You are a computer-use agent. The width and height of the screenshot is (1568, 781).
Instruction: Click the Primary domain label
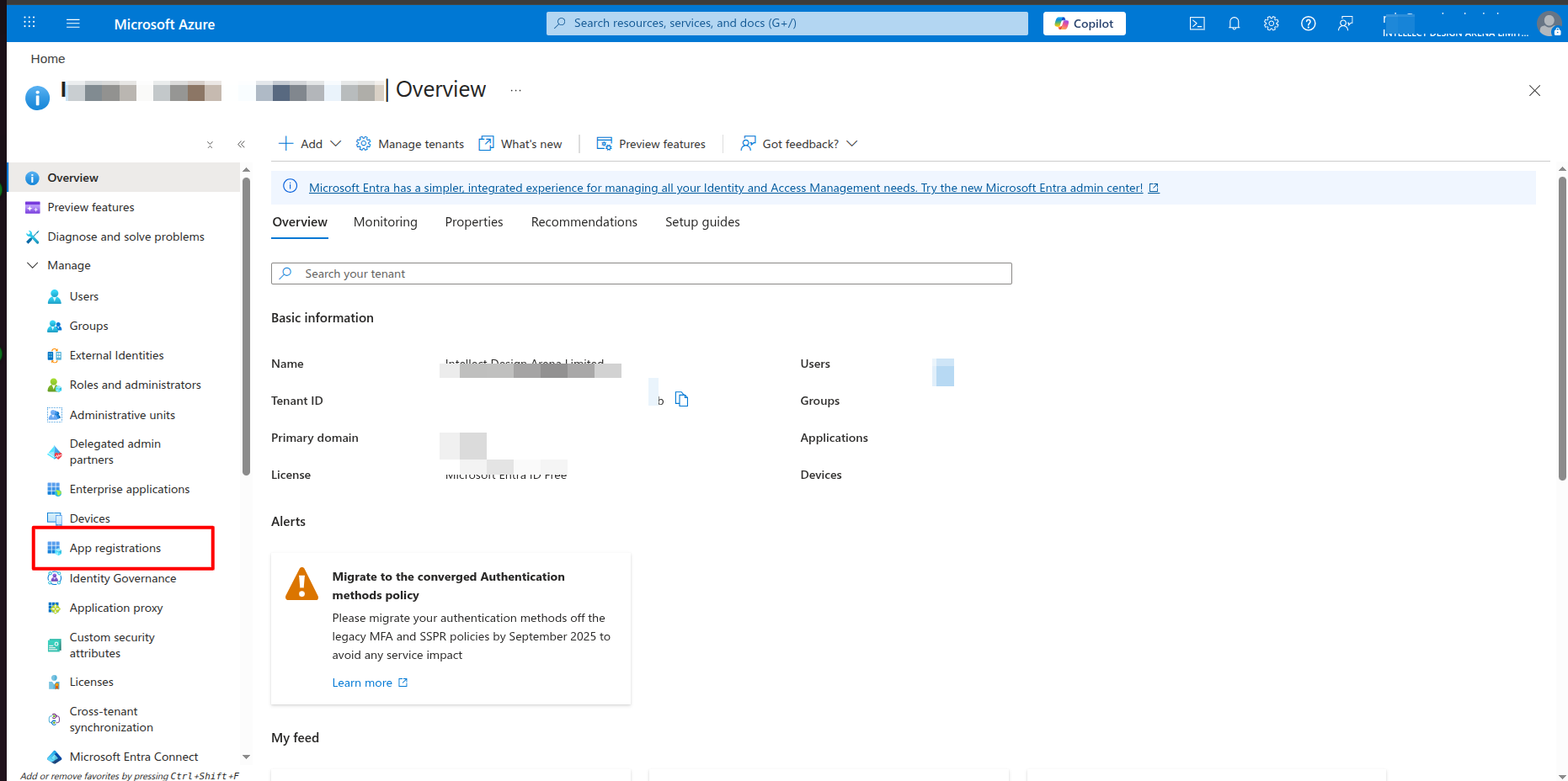coord(315,438)
